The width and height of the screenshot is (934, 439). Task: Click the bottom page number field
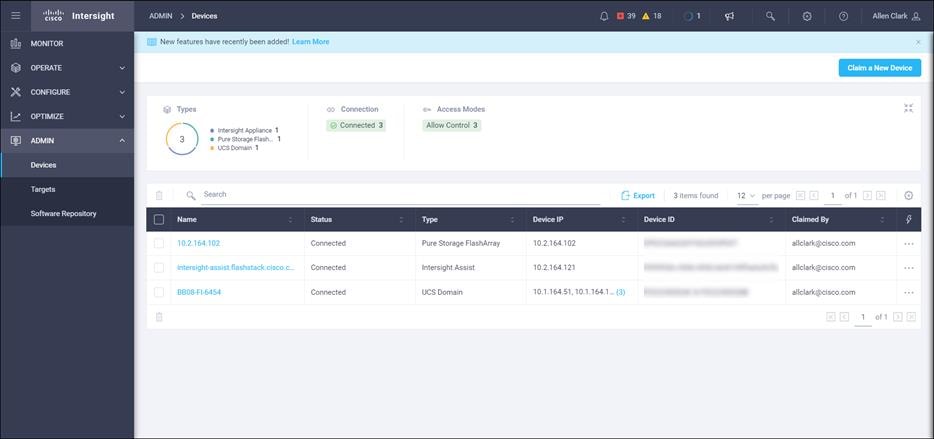[x=863, y=317]
